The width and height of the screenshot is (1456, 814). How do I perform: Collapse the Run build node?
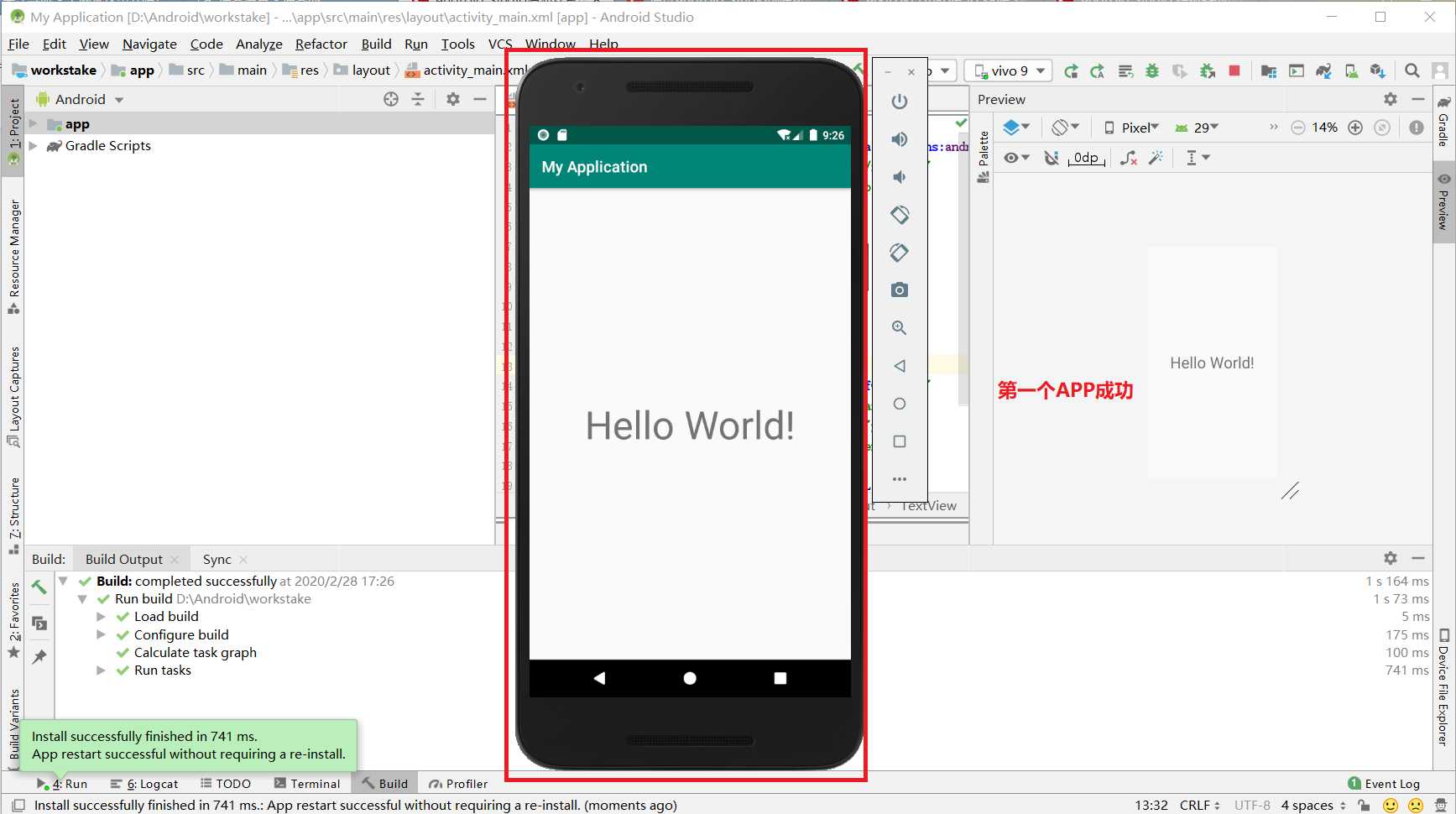coord(82,599)
